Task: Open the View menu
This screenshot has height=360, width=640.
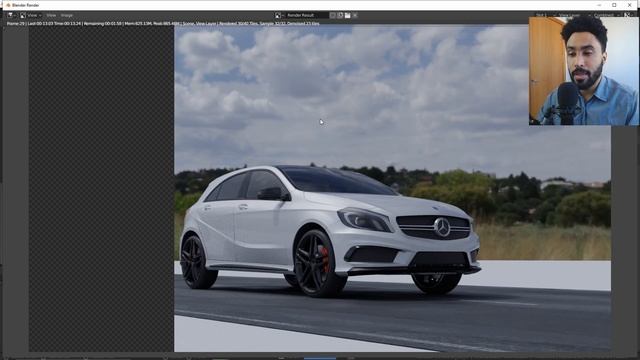Action: (x=51, y=15)
